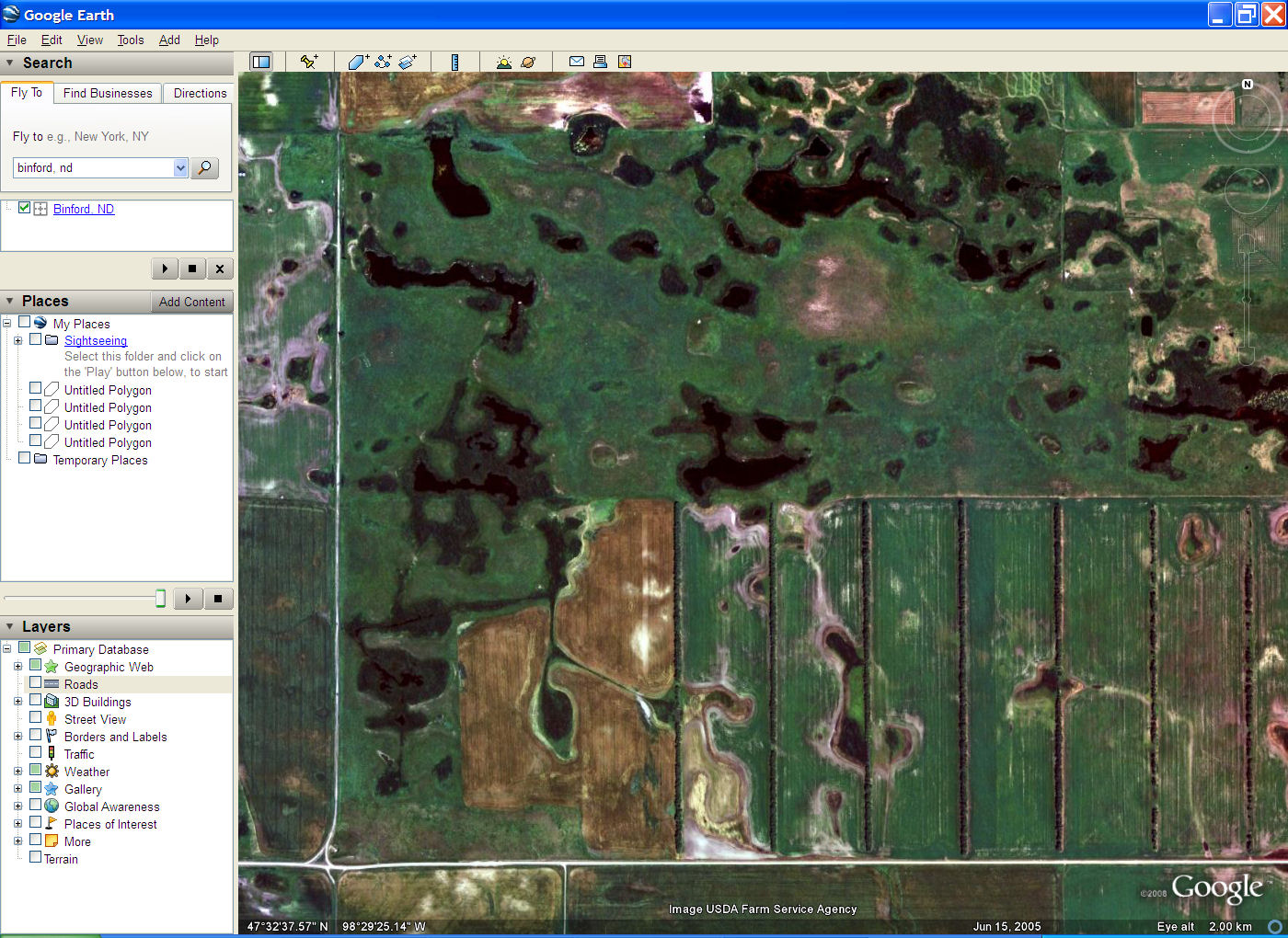Click the Weather sun layer icon
Screen dimensions: 1288x938
pyautogui.click(x=52, y=771)
